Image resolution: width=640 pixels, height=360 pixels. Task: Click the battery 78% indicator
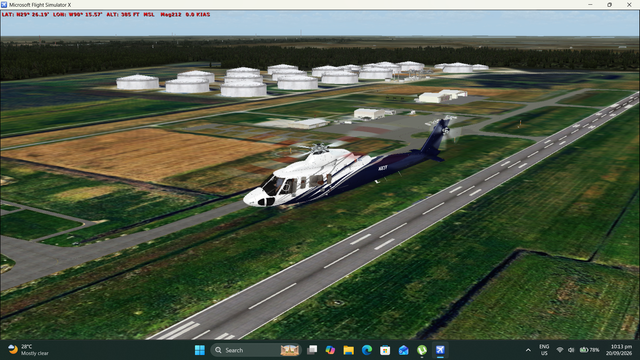pos(589,350)
